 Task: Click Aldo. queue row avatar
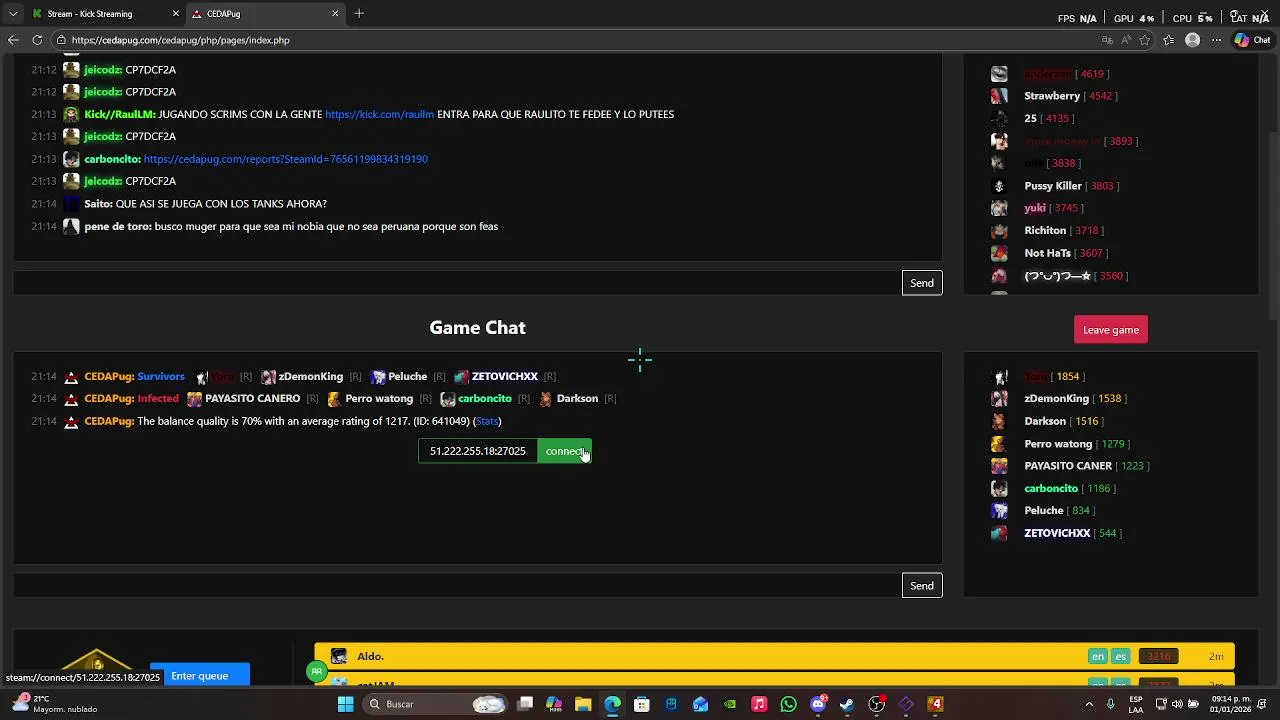339,657
